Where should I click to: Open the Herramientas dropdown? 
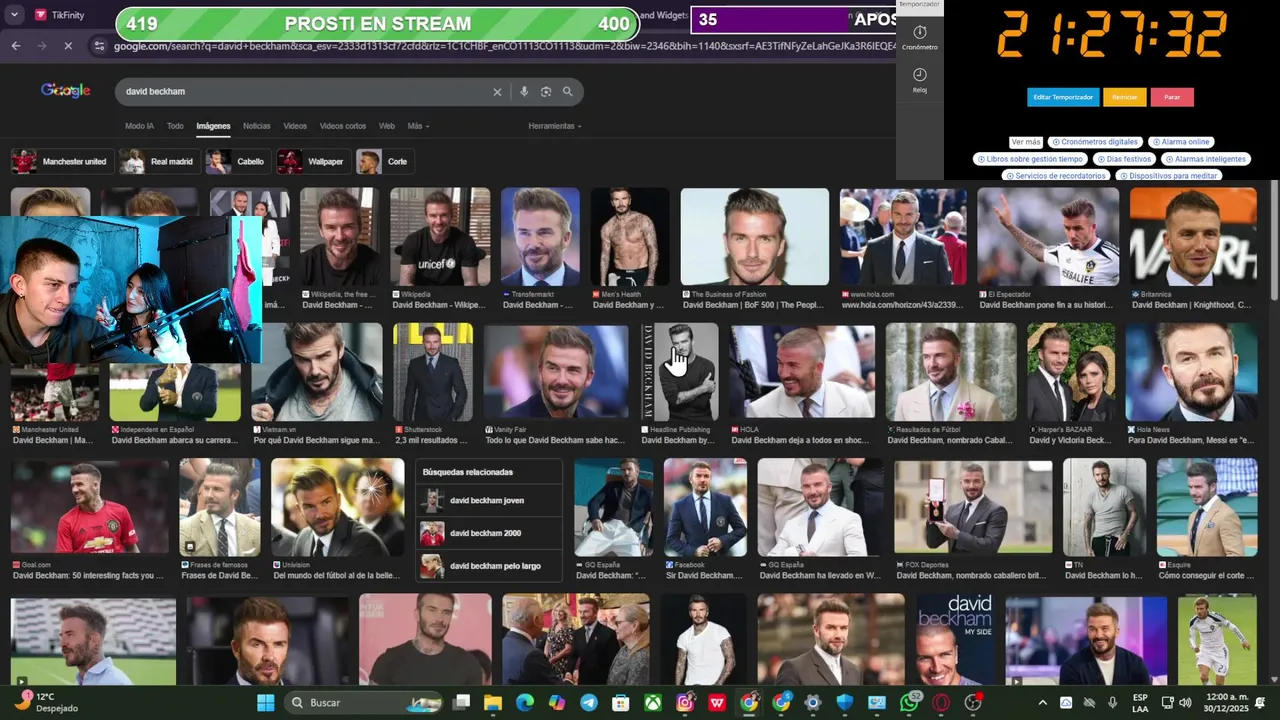(x=555, y=126)
